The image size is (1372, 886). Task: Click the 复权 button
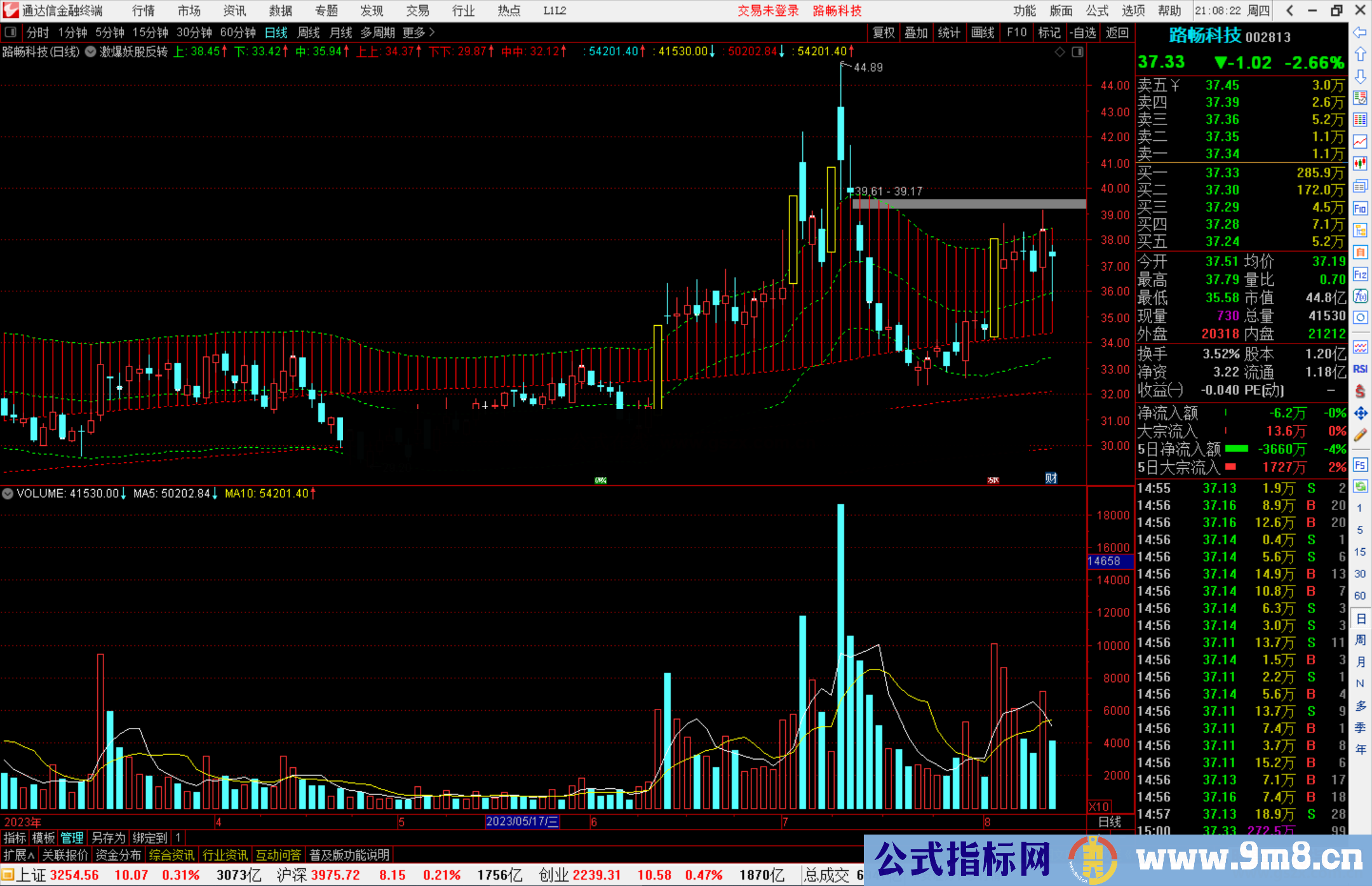click(x=883, y=32)
